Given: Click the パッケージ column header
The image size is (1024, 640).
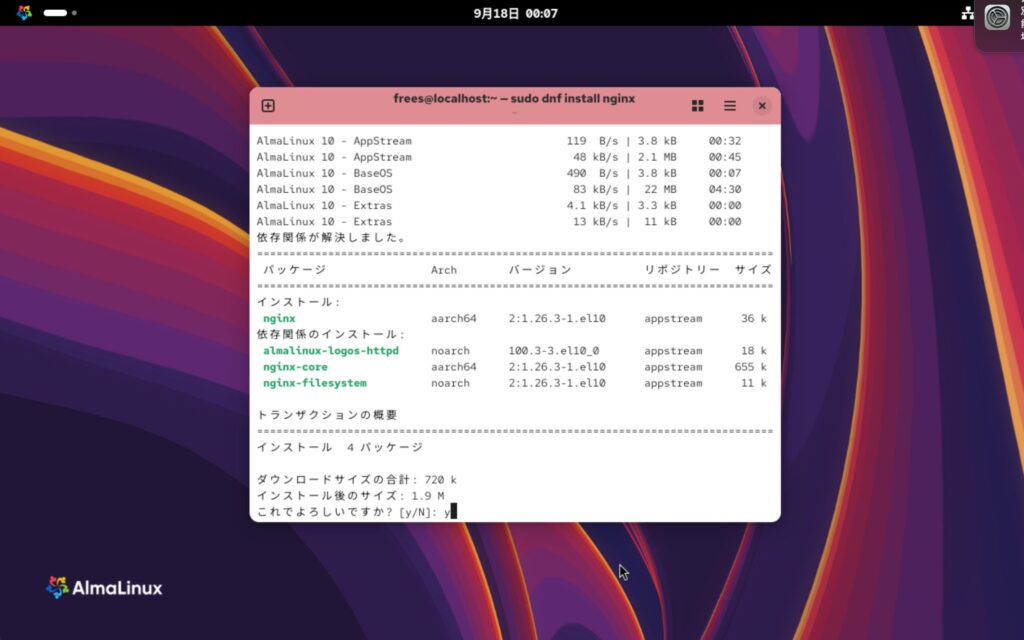Looking at the screenshot, I should click(294, 270).
